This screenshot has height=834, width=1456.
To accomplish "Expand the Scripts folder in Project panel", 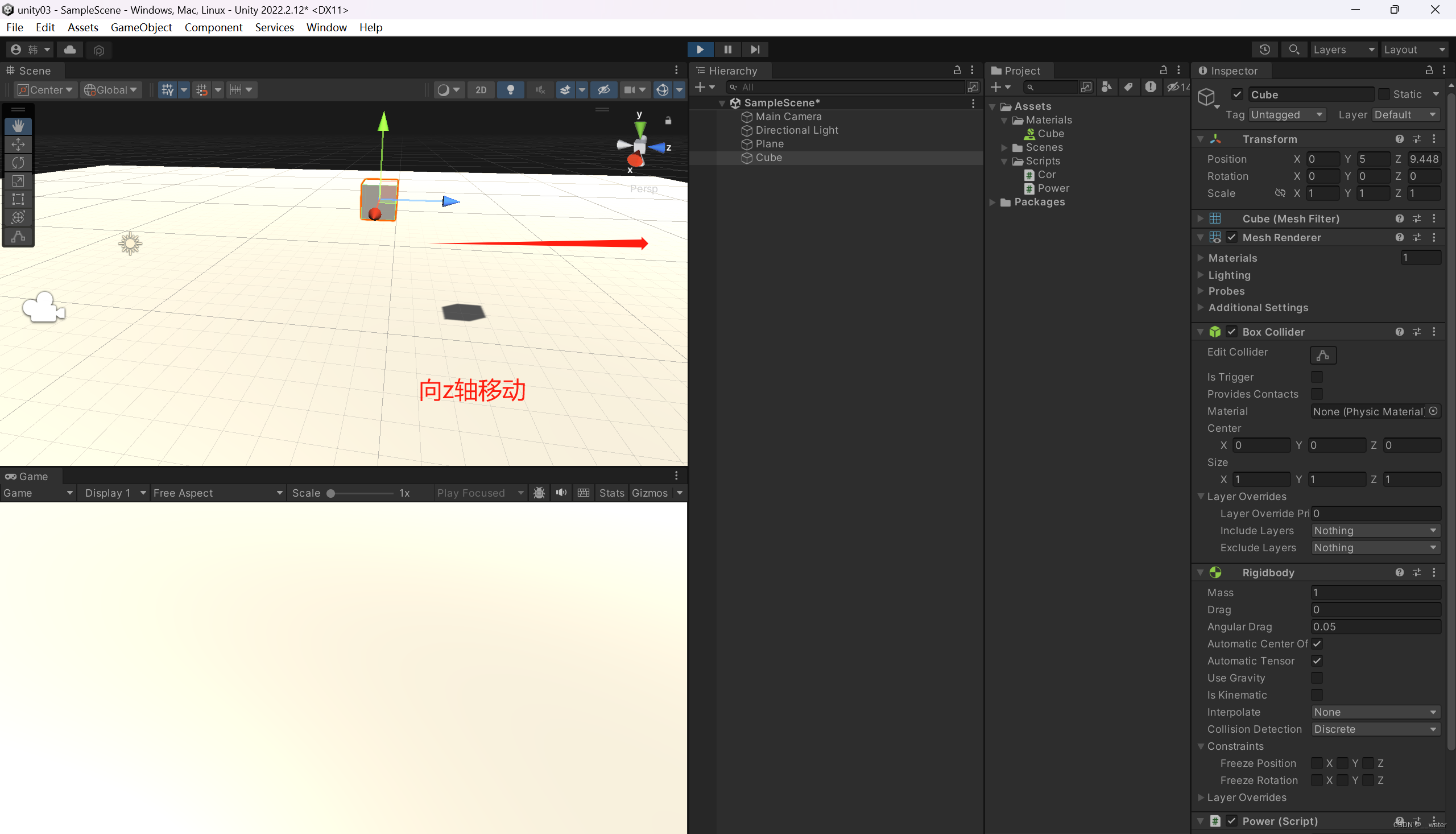I will pyautogui.click(x=1004, y=161).
